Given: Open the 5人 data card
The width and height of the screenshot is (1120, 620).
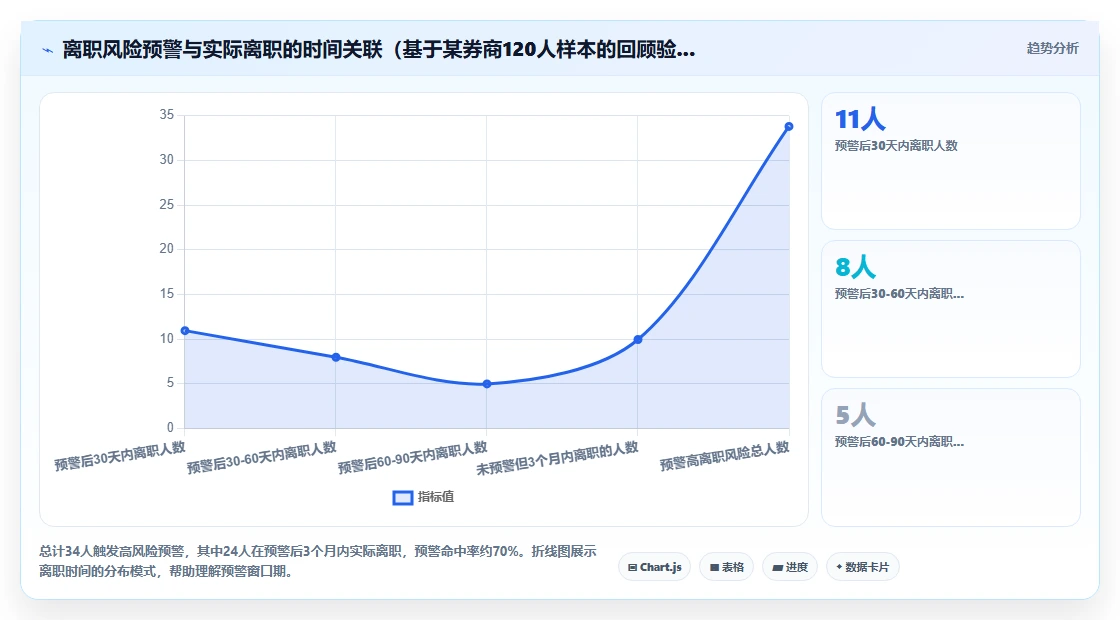Looking at the screenshot, I should pos(951,457).
